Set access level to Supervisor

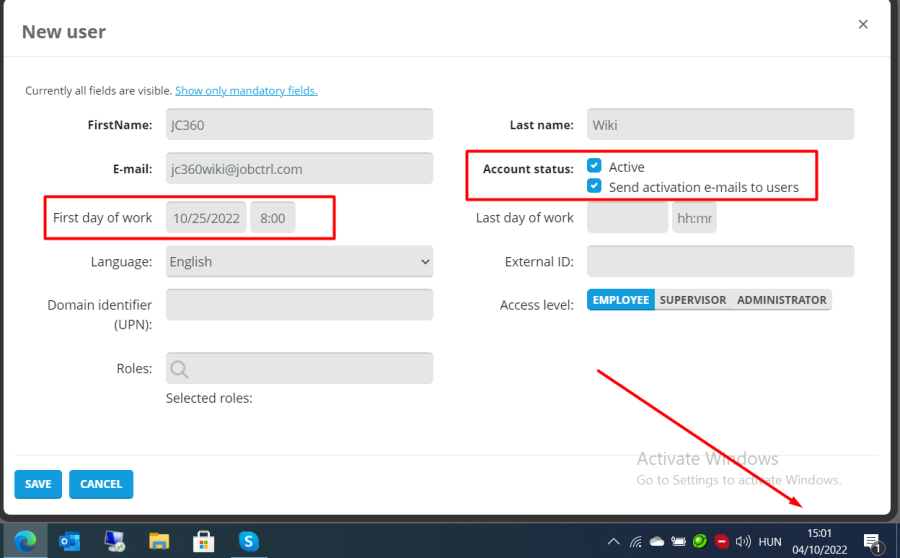click(x=693, y=300)
